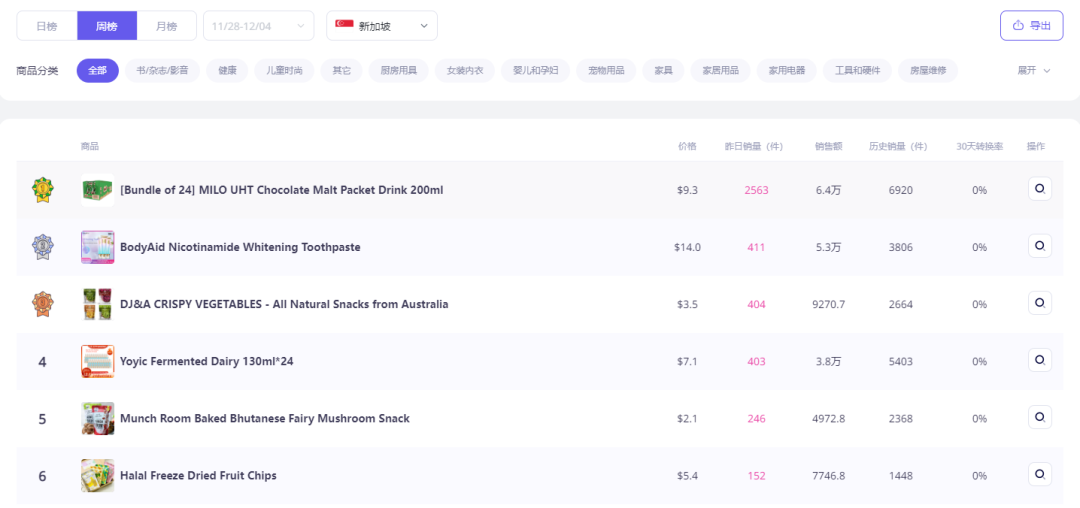This screenshot has width=1080, height=508.
Task: Click the 30天转换率 column header
Action: [979, 147]
